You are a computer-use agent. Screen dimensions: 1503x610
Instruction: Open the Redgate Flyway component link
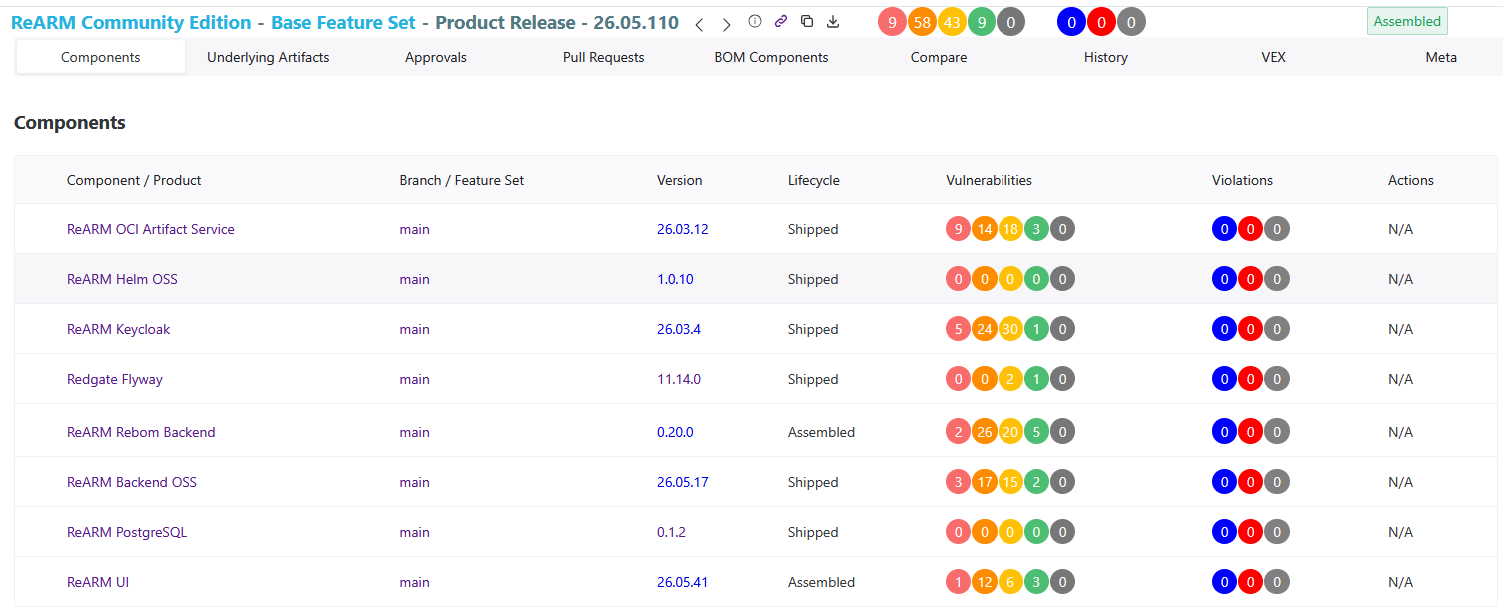tap(115, 379)
